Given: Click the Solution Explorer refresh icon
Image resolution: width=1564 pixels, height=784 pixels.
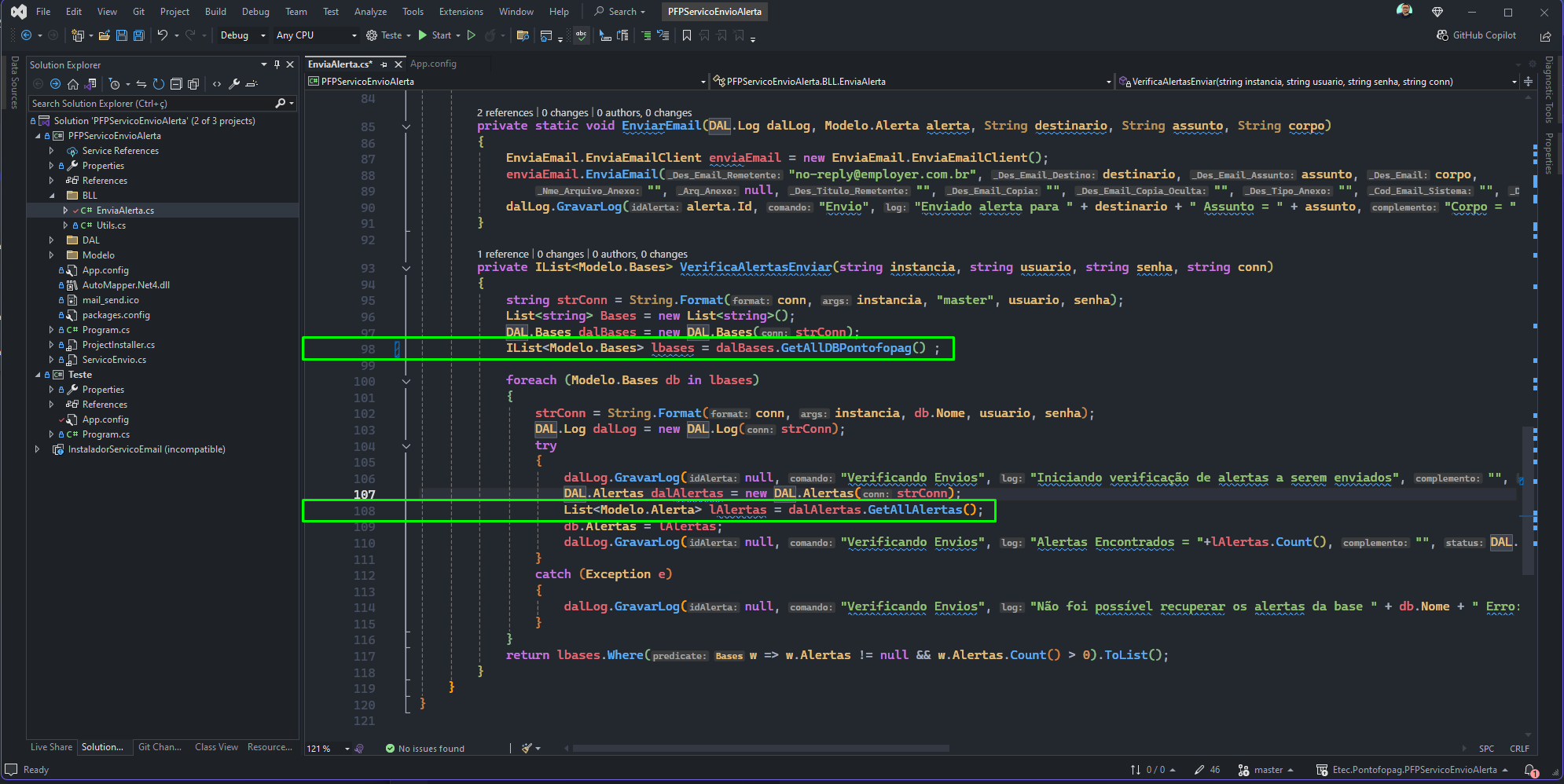Looking at the screenshot, I should 159,84.
